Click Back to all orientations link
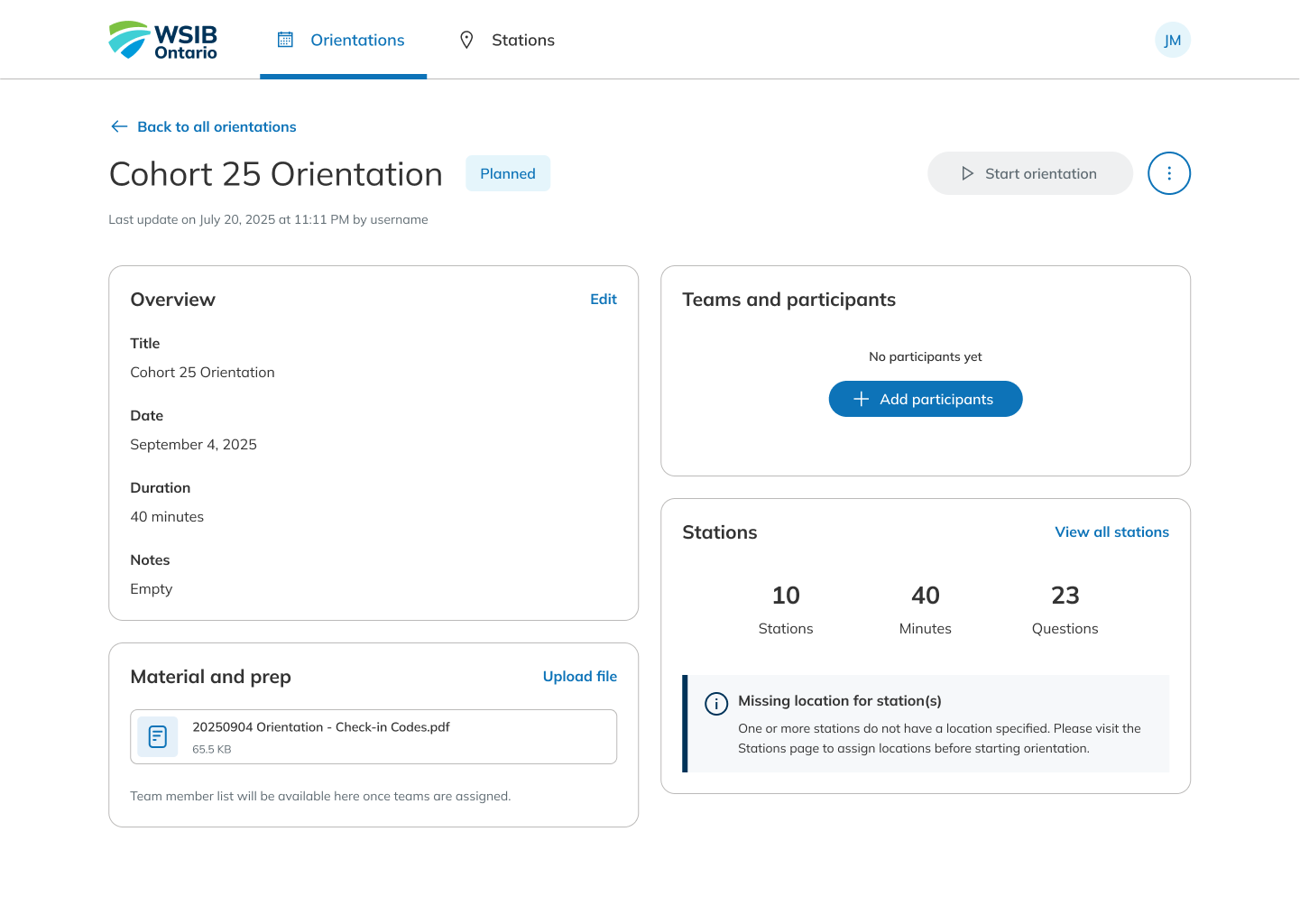1300x924 pixels. click(x=217, y=126)
